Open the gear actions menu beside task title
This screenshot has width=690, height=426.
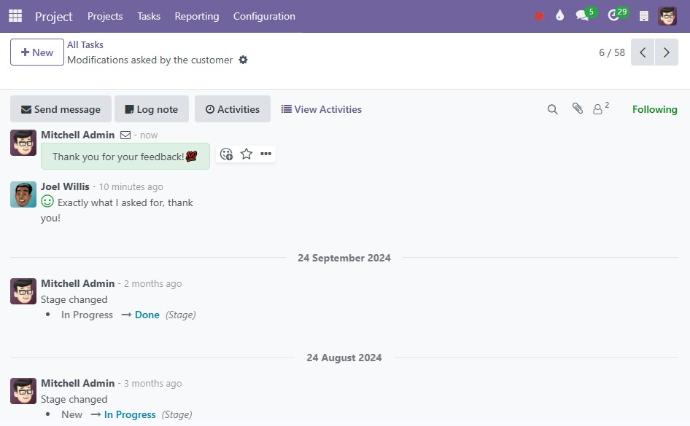click(243, 60)
